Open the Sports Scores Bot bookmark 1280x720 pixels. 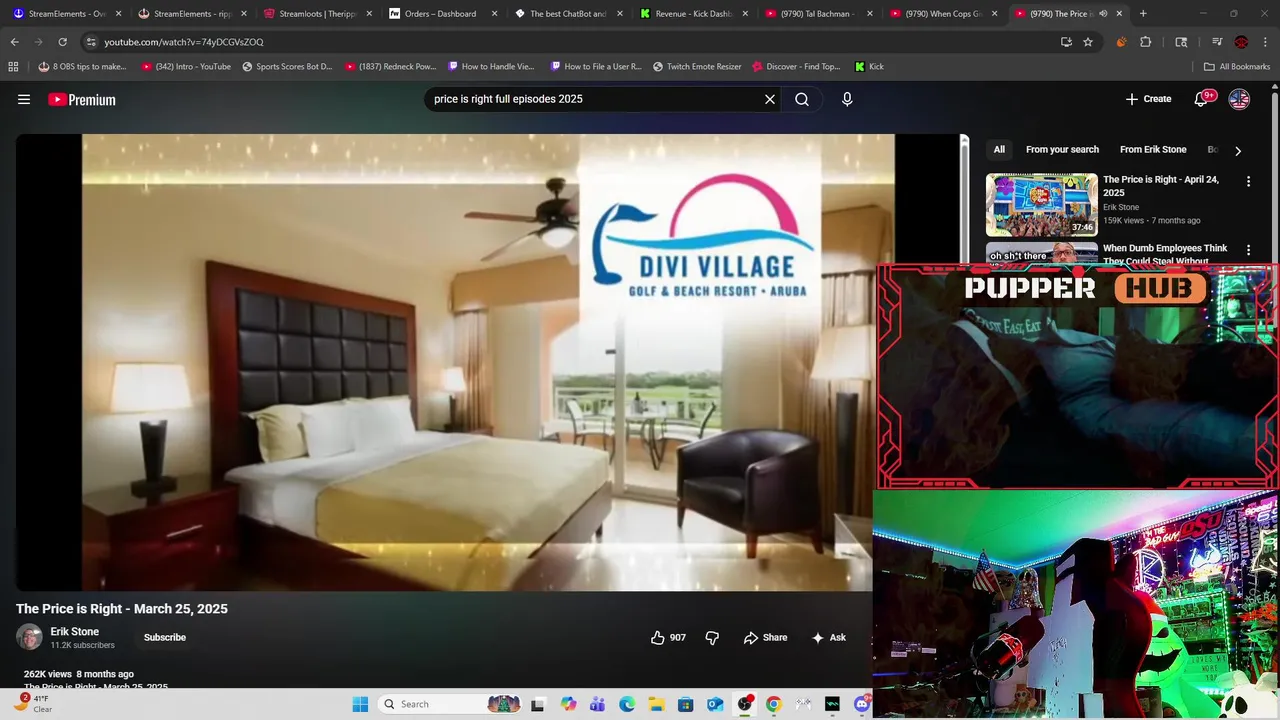tap(287, 66)
